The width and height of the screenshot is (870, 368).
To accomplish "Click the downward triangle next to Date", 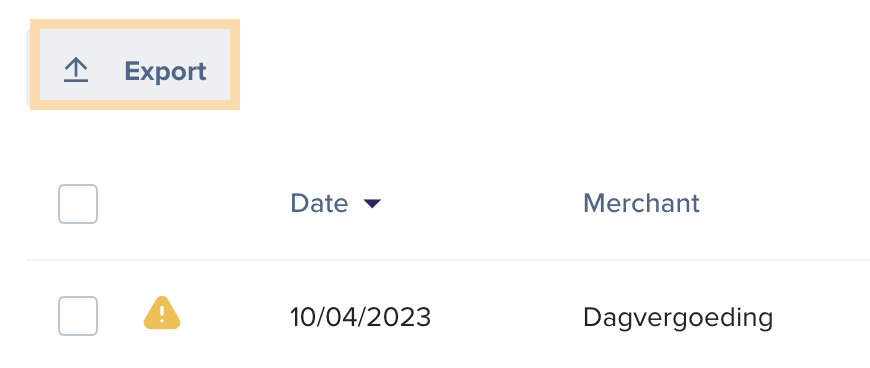I will 372,204.
